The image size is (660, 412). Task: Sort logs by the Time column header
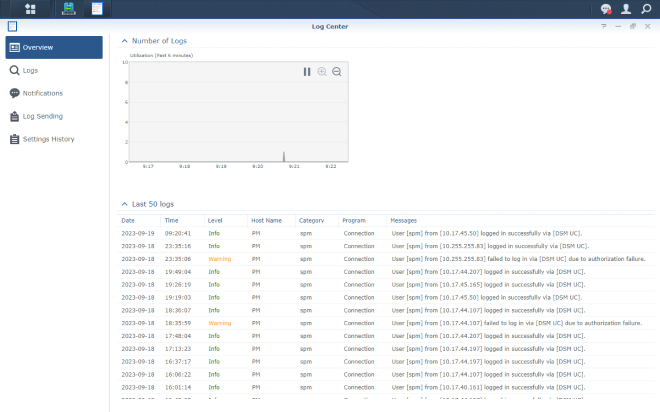point(172,220)
